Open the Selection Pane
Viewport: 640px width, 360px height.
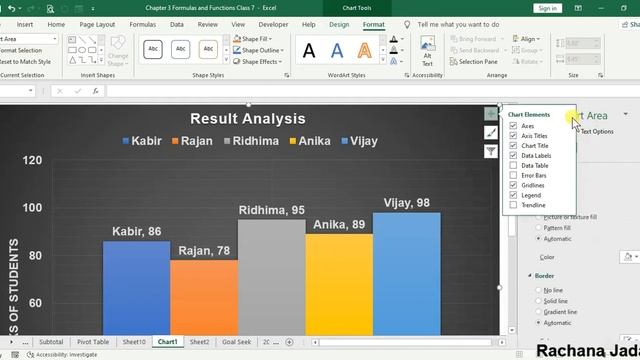click(x=474, y=62)
